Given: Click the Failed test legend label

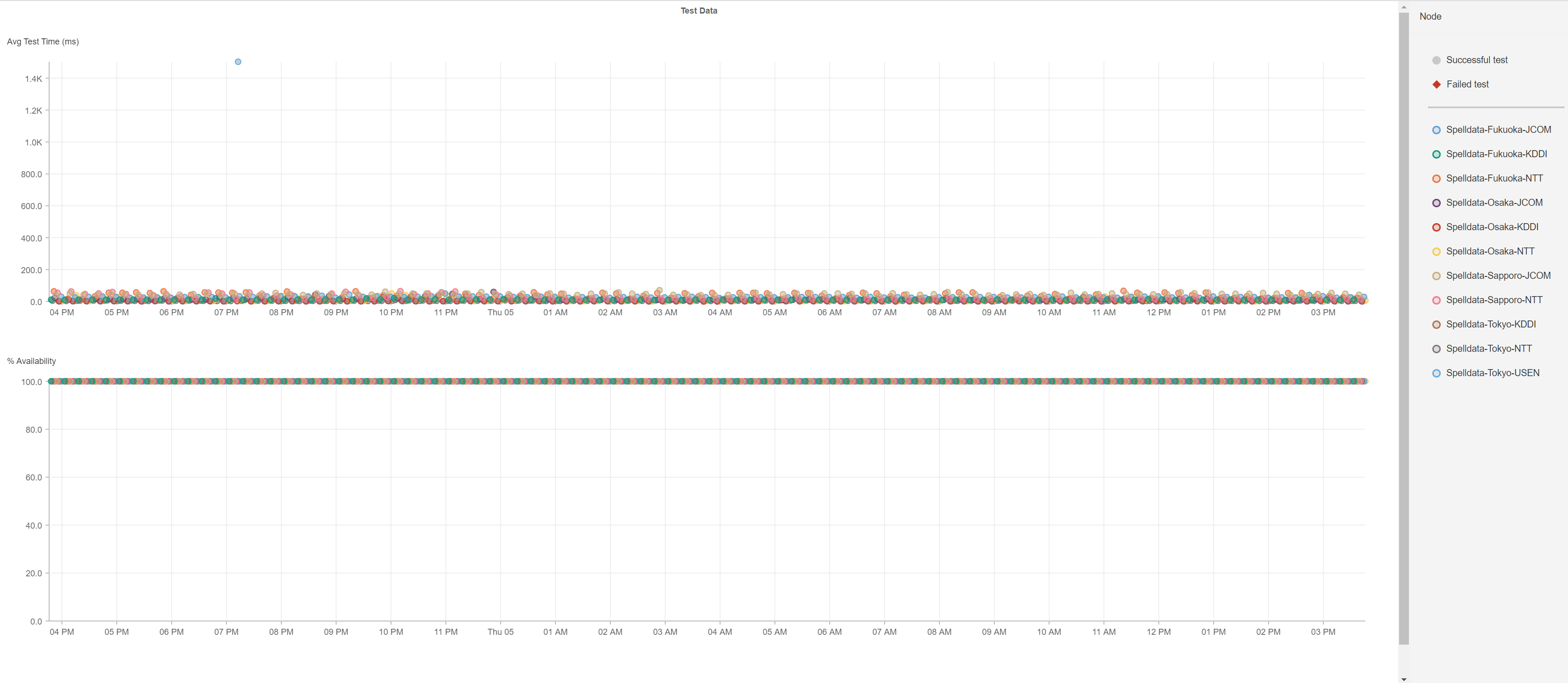Looking at the screenshot, I should pyautogui.click(x=1467, y=85).
